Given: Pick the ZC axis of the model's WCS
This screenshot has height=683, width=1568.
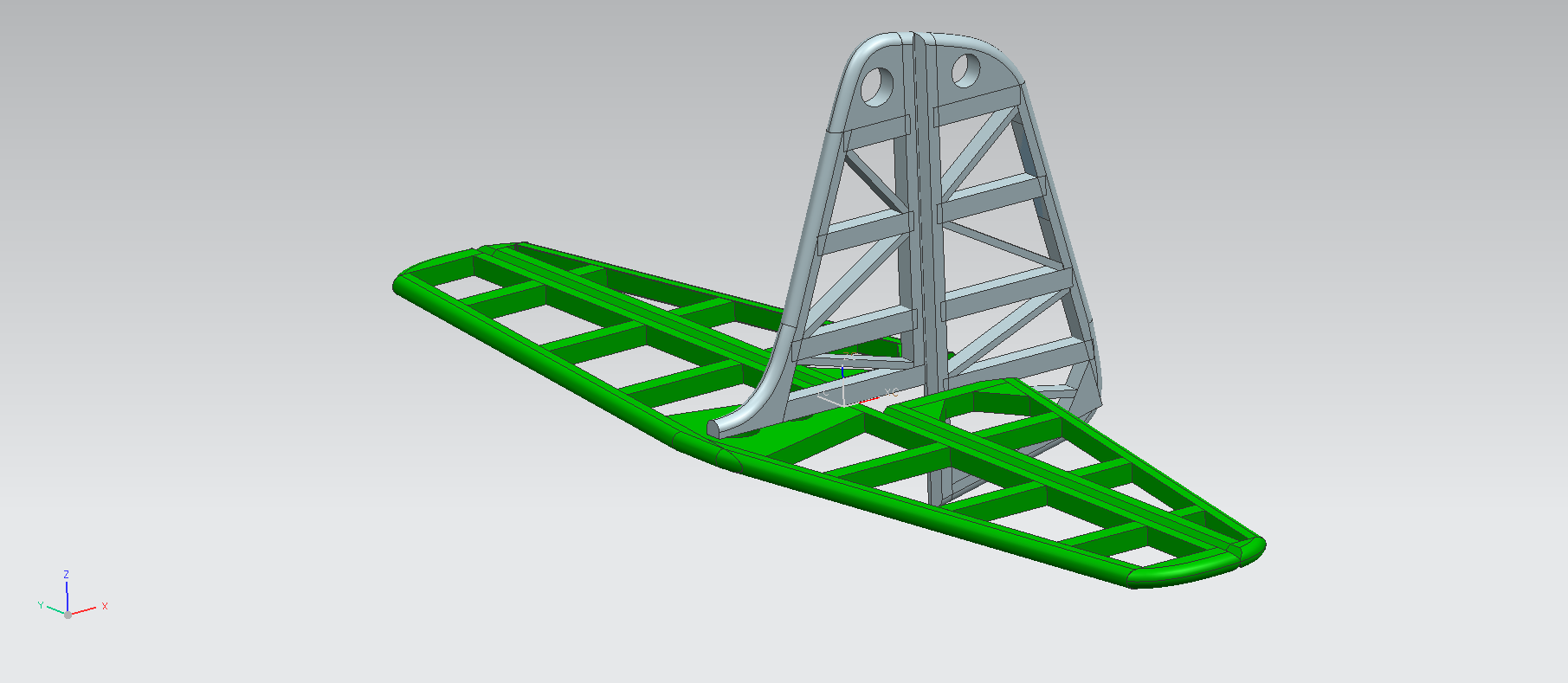Looking at the screenshot, I should click(842, 372).
